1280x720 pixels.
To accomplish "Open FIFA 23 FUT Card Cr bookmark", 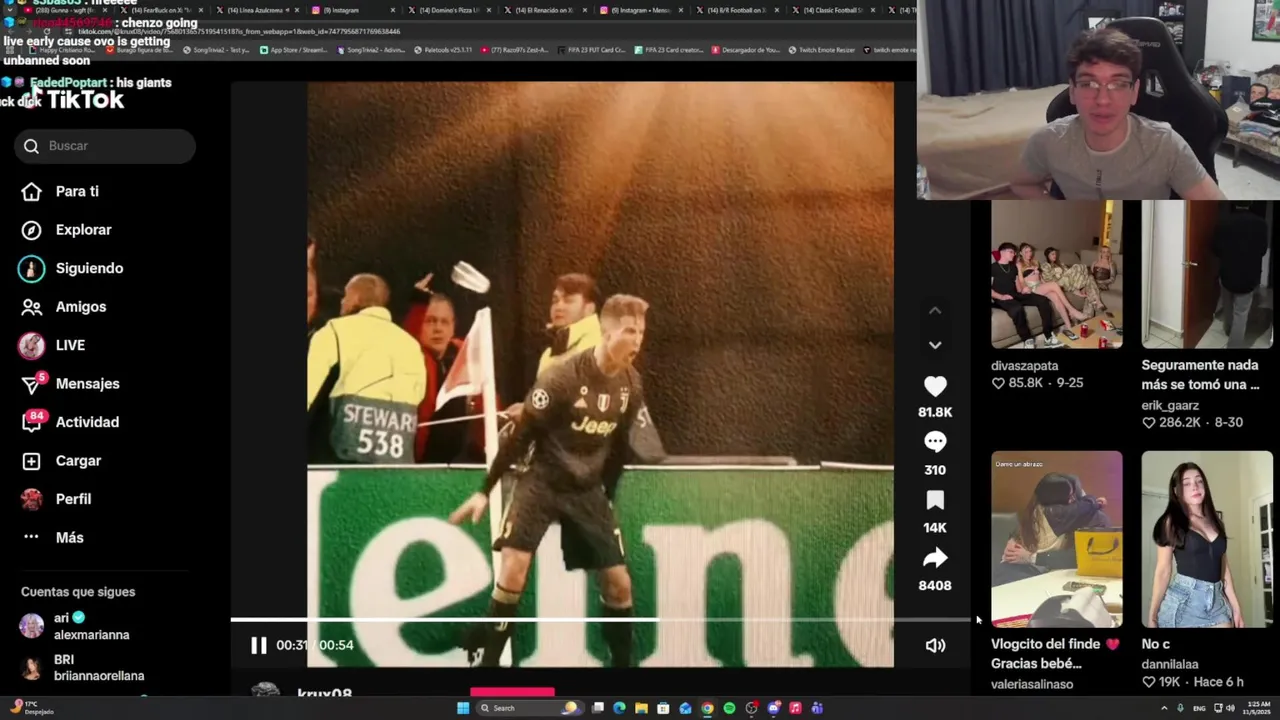I will pyautogui.click(x=591, y=49).
